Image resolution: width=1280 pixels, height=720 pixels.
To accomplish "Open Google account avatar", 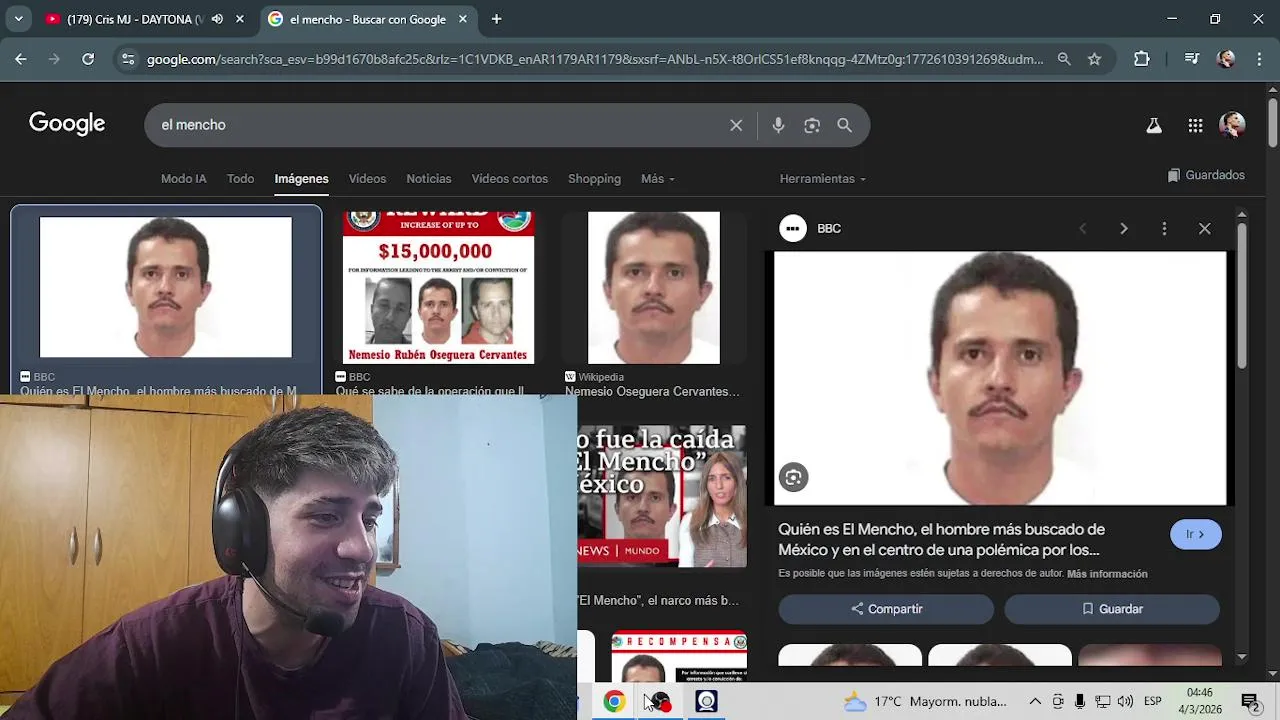I will (1232, 125).
